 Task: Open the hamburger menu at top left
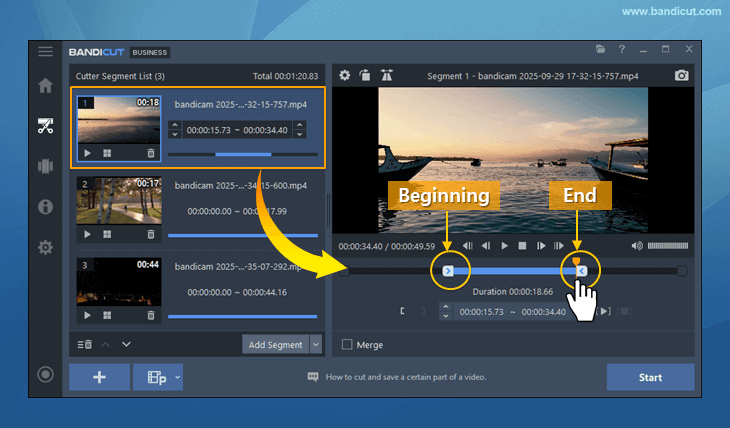pyautogui.click(x=45, y=51)
